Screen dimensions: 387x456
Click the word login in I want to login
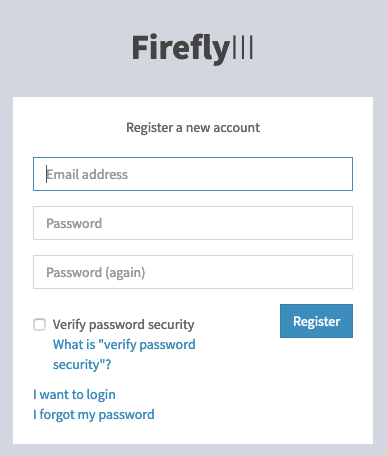(x=101, y=395)
